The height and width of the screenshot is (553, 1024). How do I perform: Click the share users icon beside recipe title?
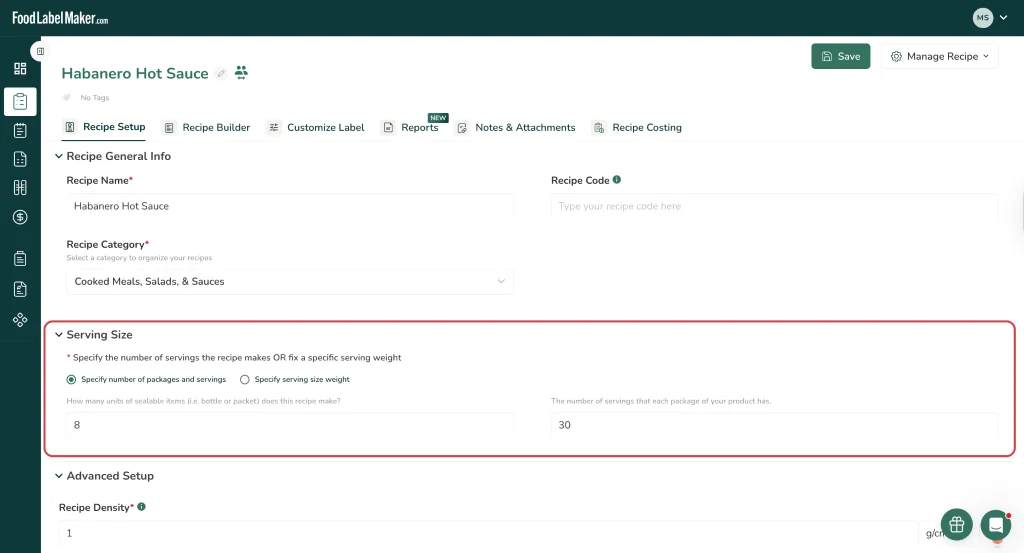tap(242, 72)
